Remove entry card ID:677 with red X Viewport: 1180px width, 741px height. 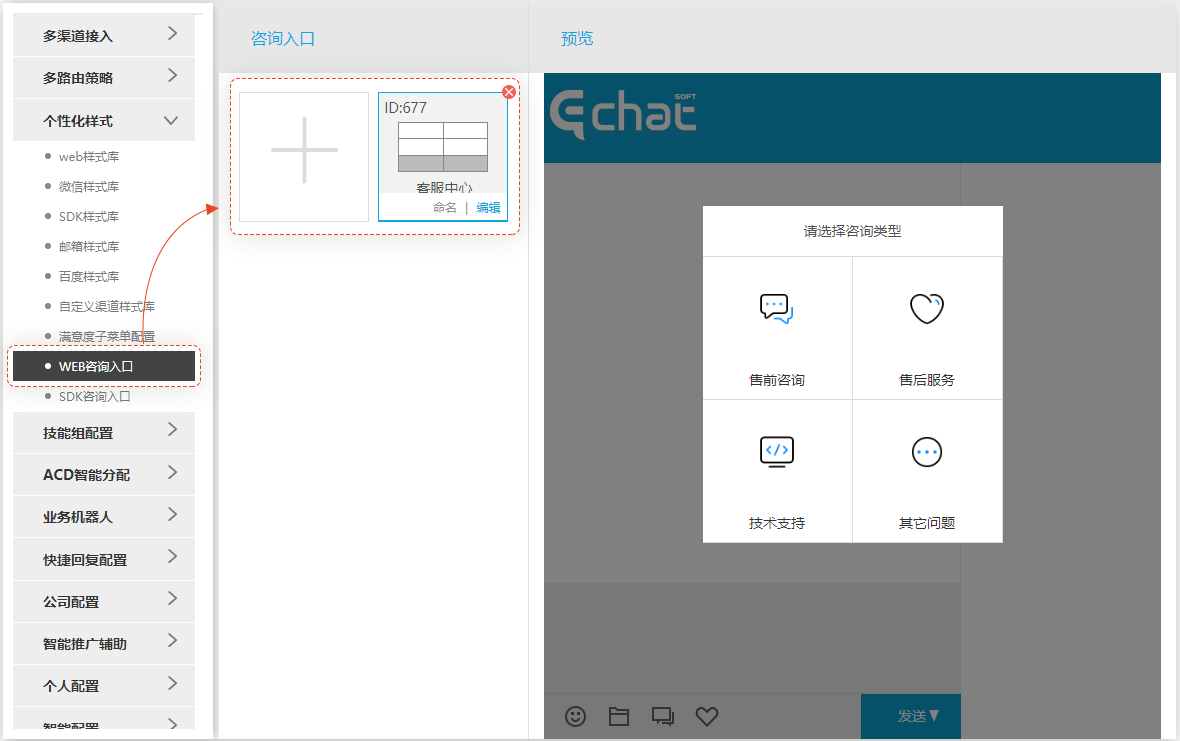coord(509,92)
